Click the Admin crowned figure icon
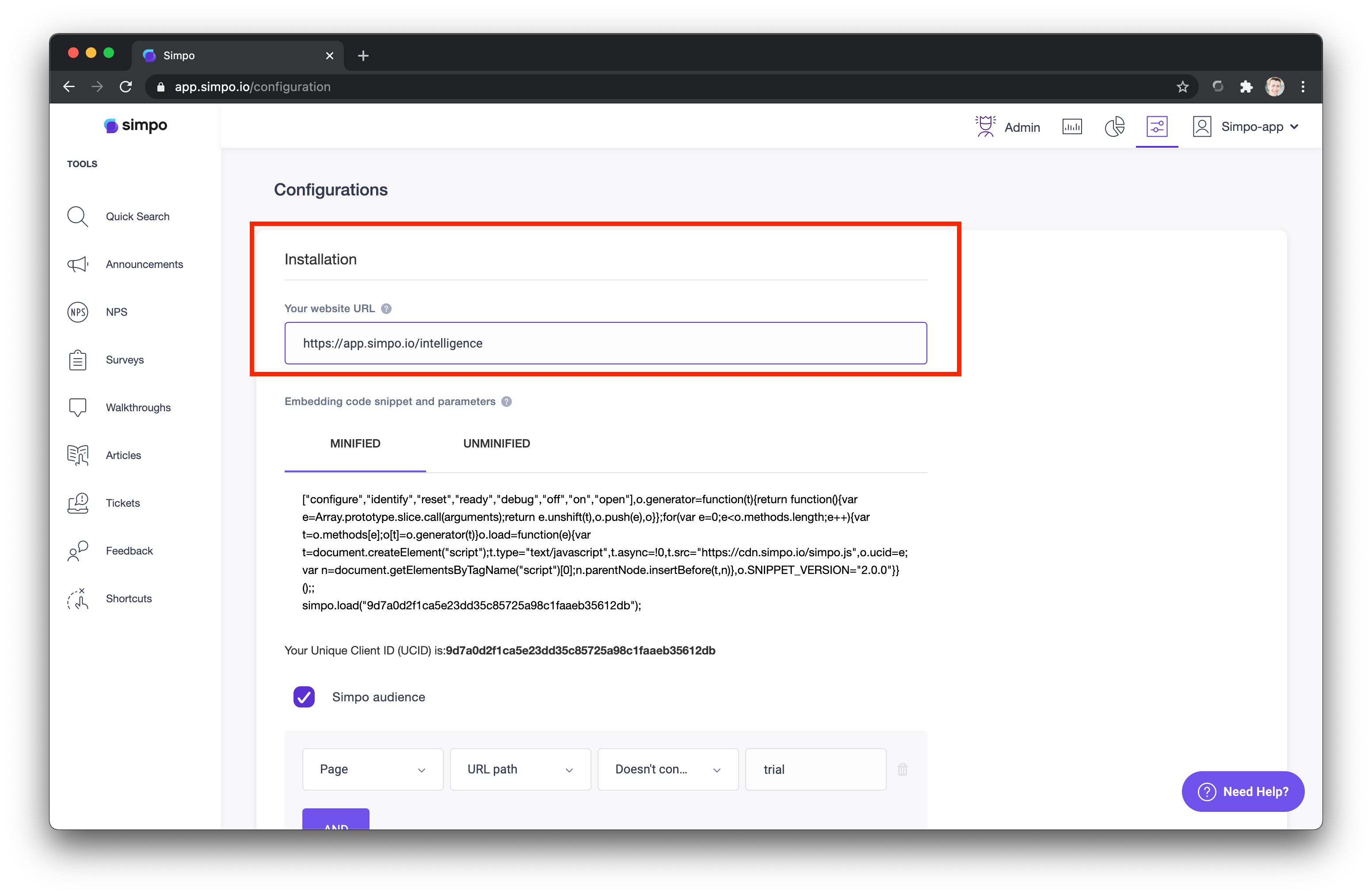The image size is (1372, 895). click(985, 126)
